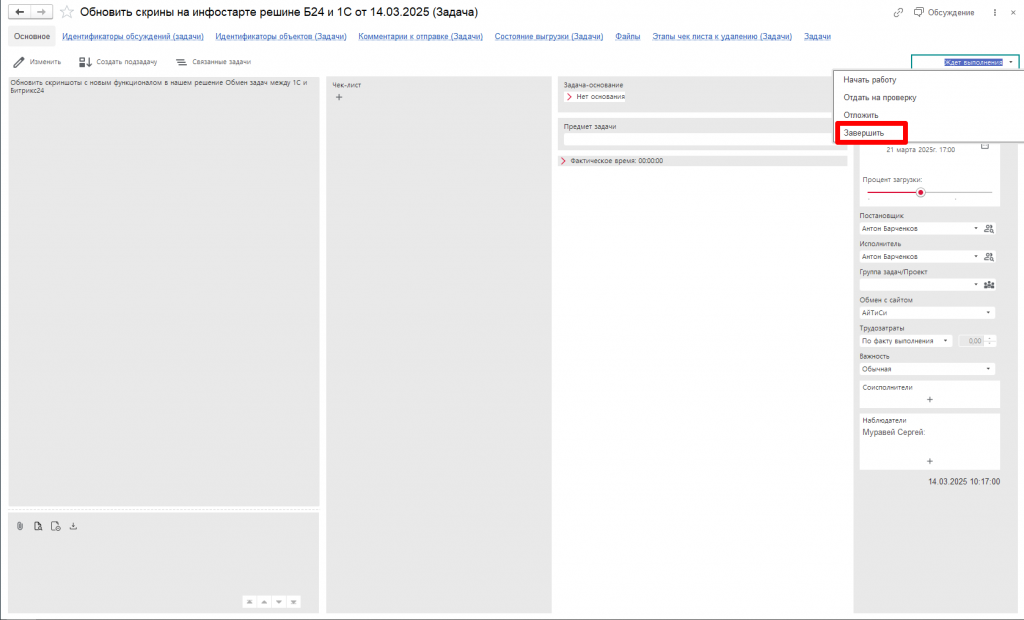The height and width of the screenshot is (620, 1024).
Task: Expand the Нет основания row
Action: [569, 97]
